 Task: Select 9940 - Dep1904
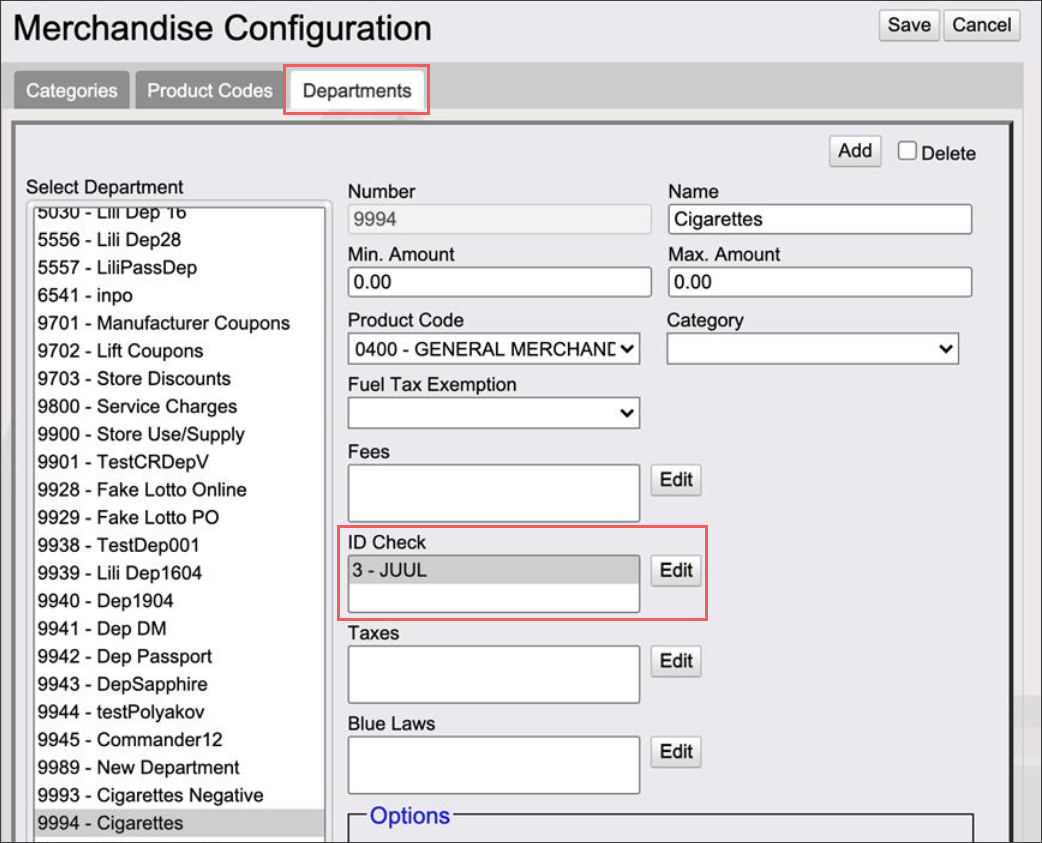[x=179, y=601]
